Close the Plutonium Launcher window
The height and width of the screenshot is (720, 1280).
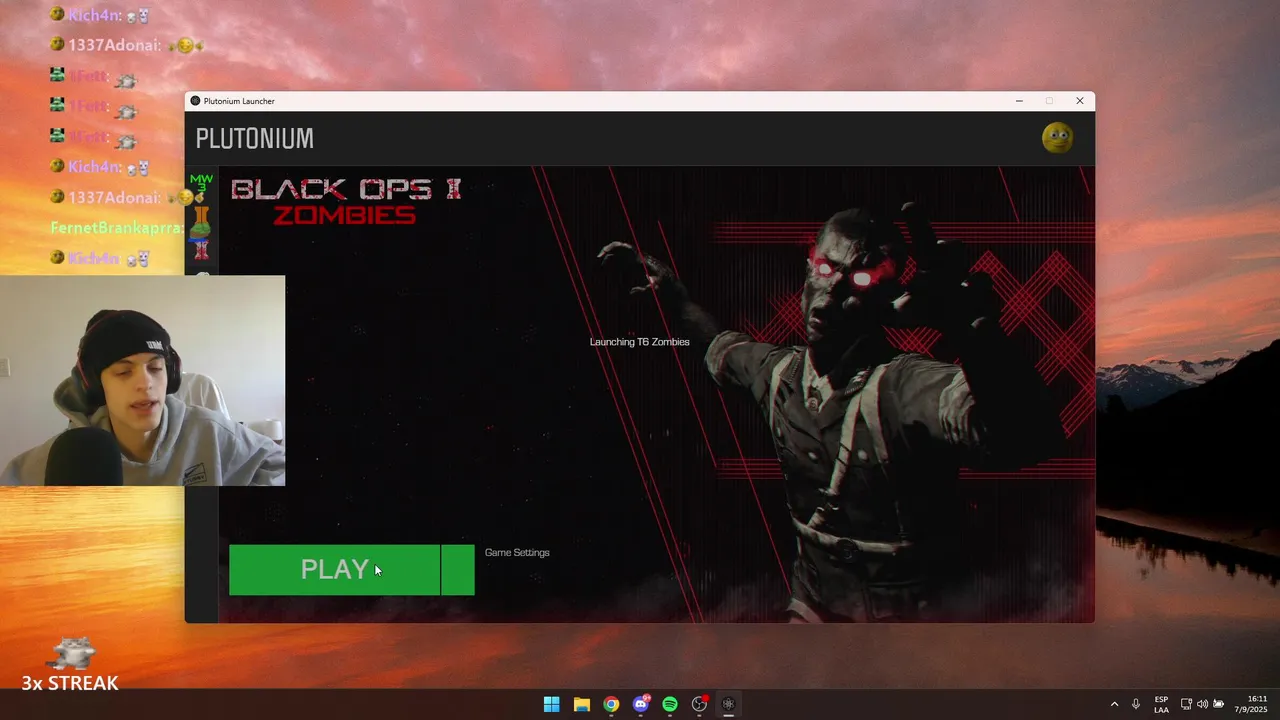tap(1079, 101)
